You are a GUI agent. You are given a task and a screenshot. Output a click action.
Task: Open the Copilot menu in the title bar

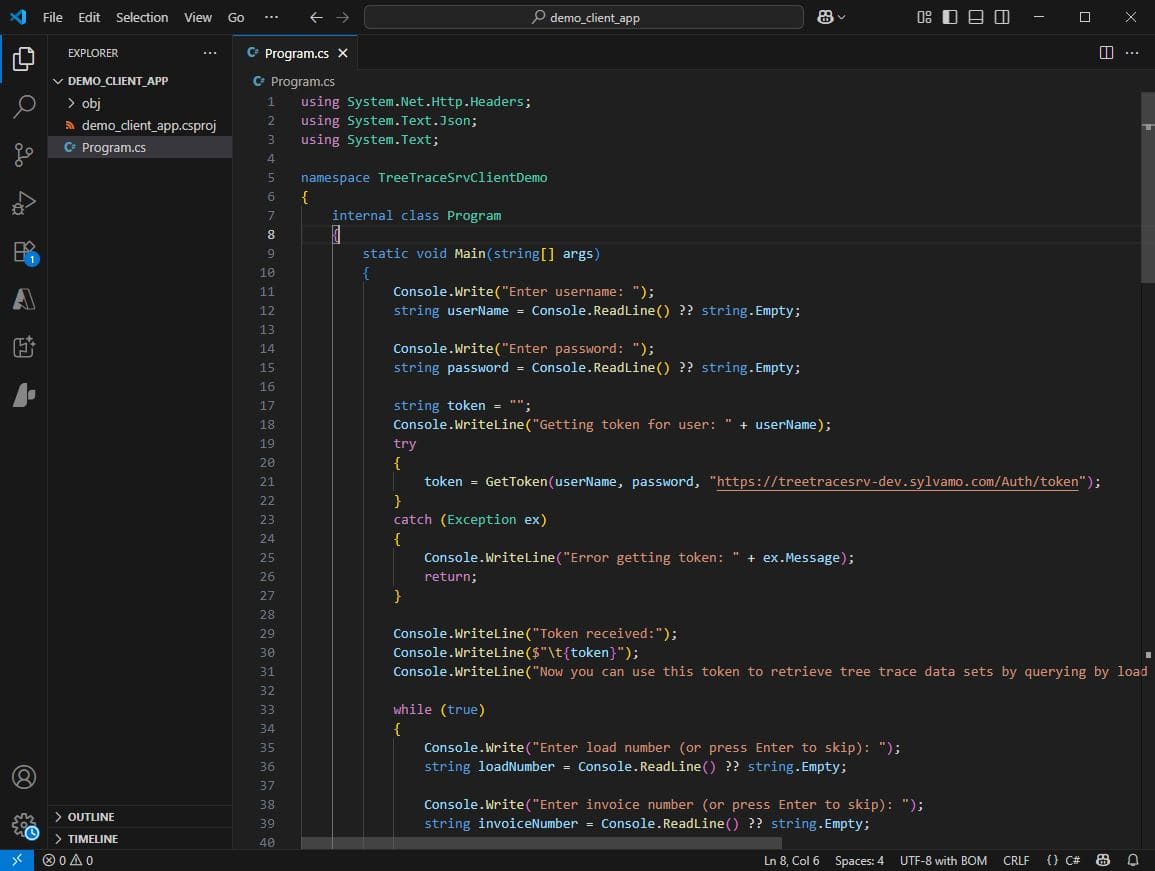coord(830,17)
